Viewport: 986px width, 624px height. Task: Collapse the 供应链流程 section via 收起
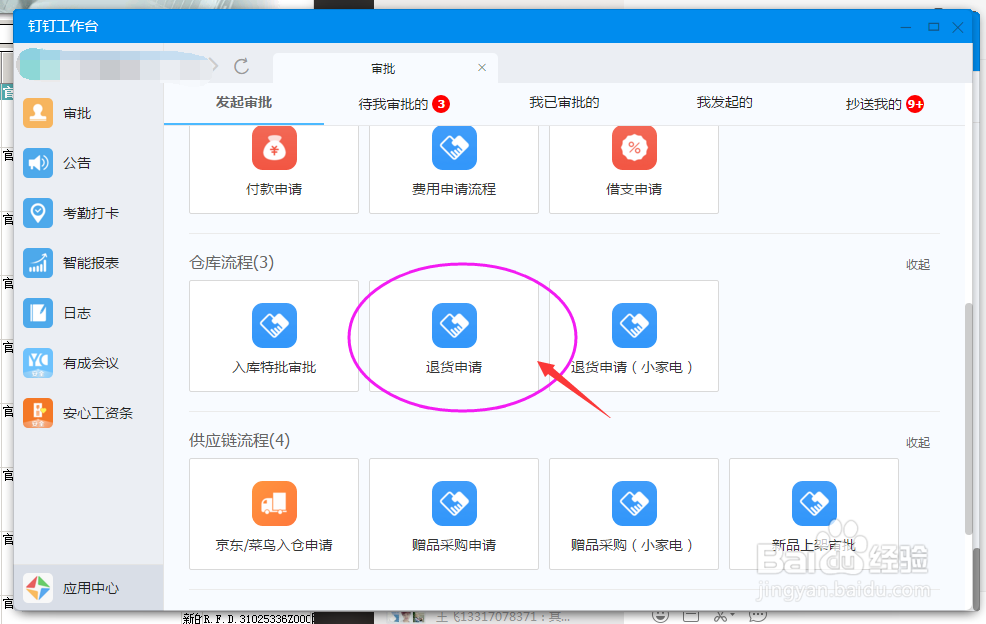click(x=917, y=441)
